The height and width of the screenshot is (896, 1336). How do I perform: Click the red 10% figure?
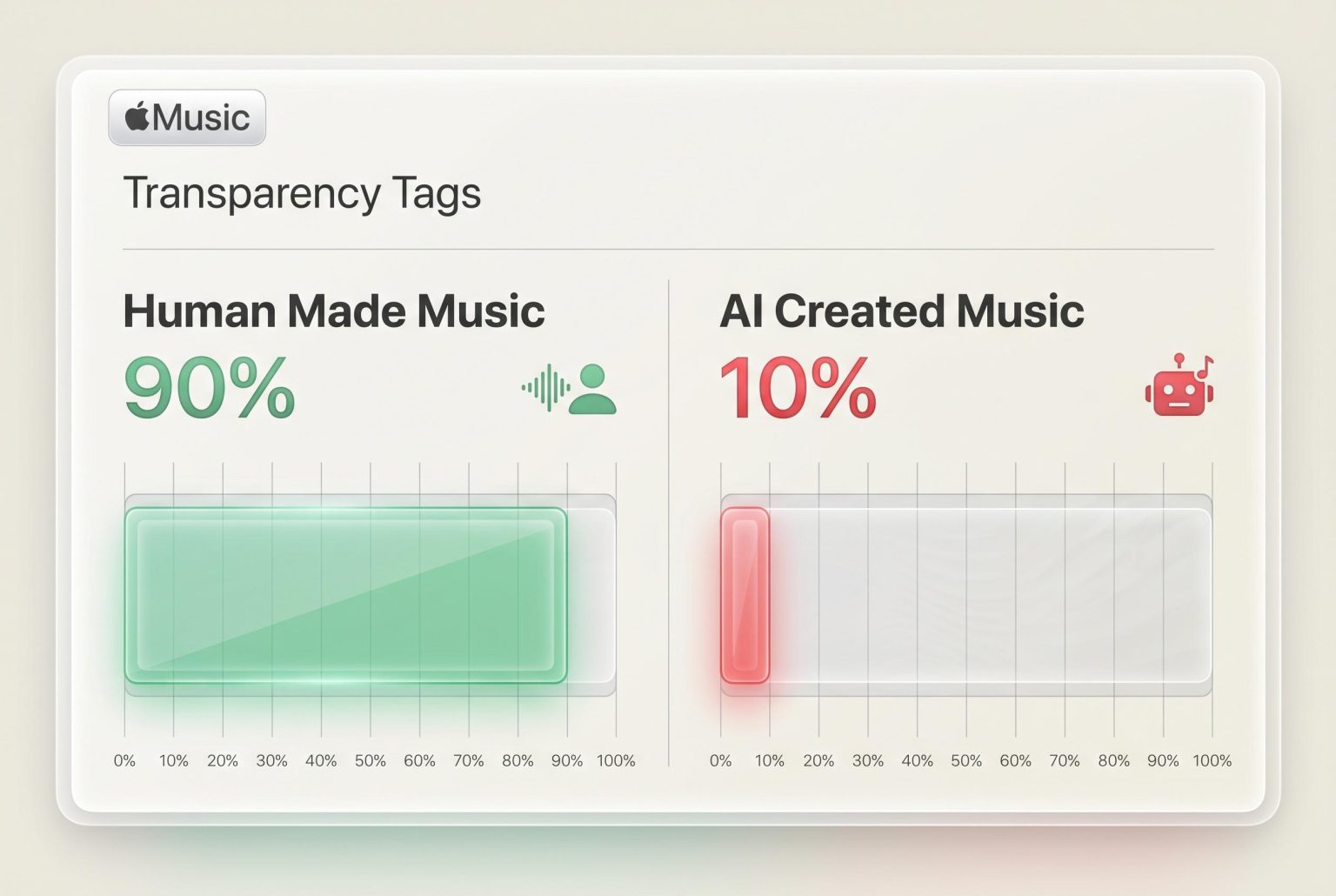point(798,389)
